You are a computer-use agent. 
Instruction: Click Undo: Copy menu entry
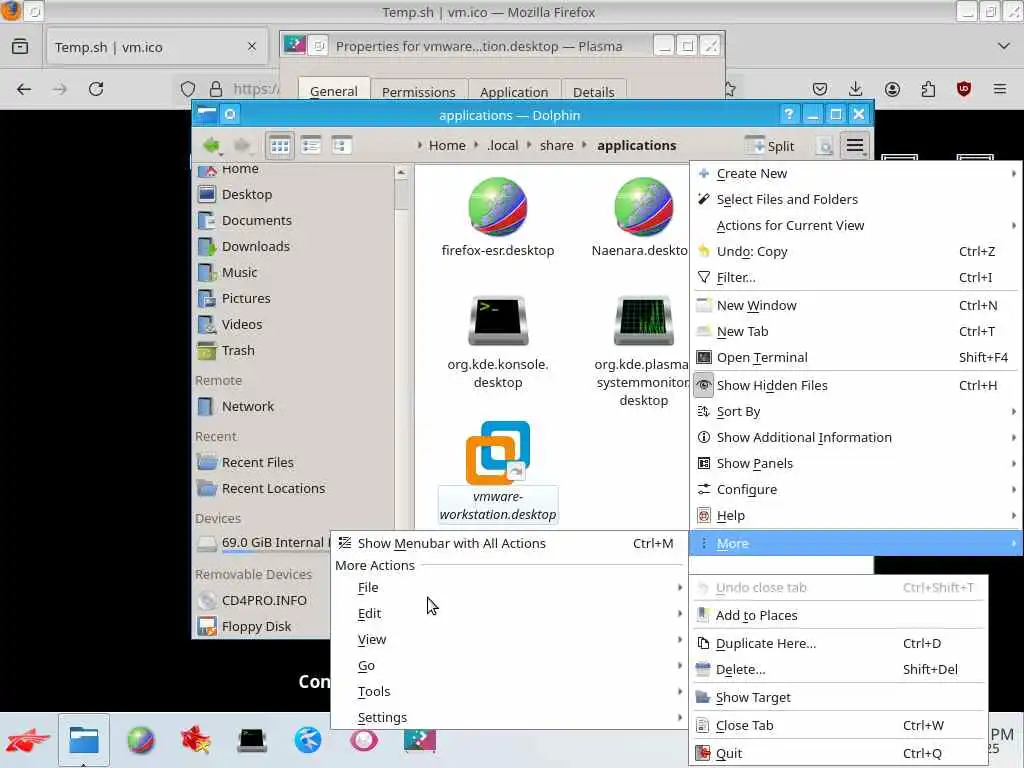click(x=856, y=251)
